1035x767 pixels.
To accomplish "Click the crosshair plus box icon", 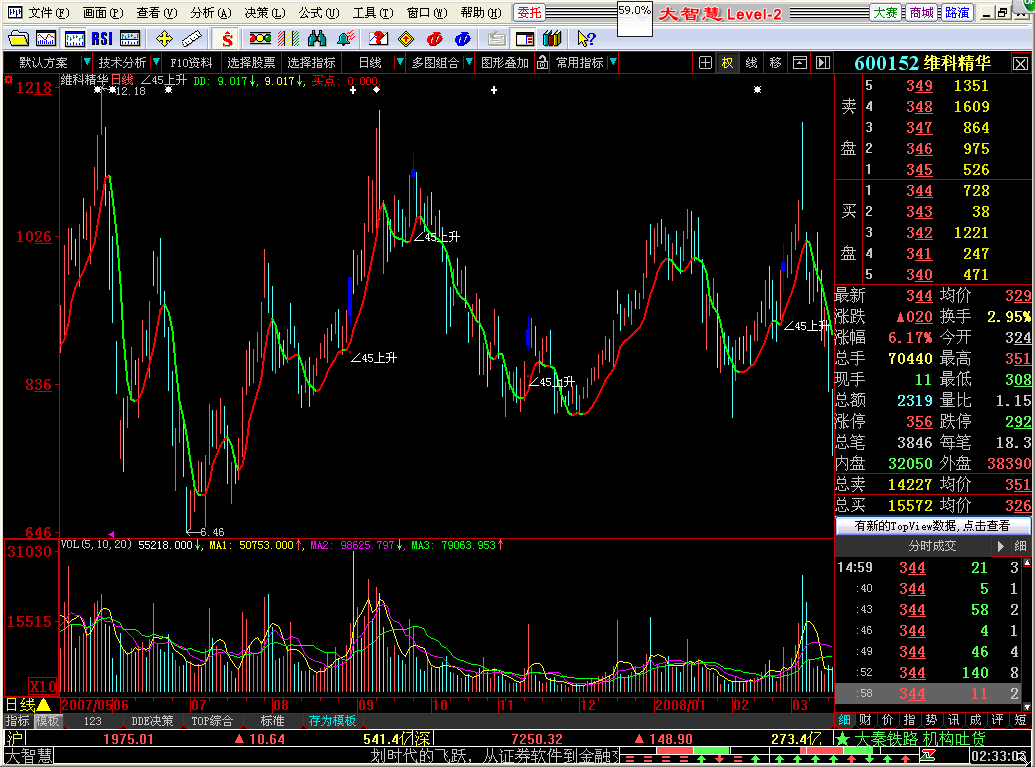I will tap(705, 63).
